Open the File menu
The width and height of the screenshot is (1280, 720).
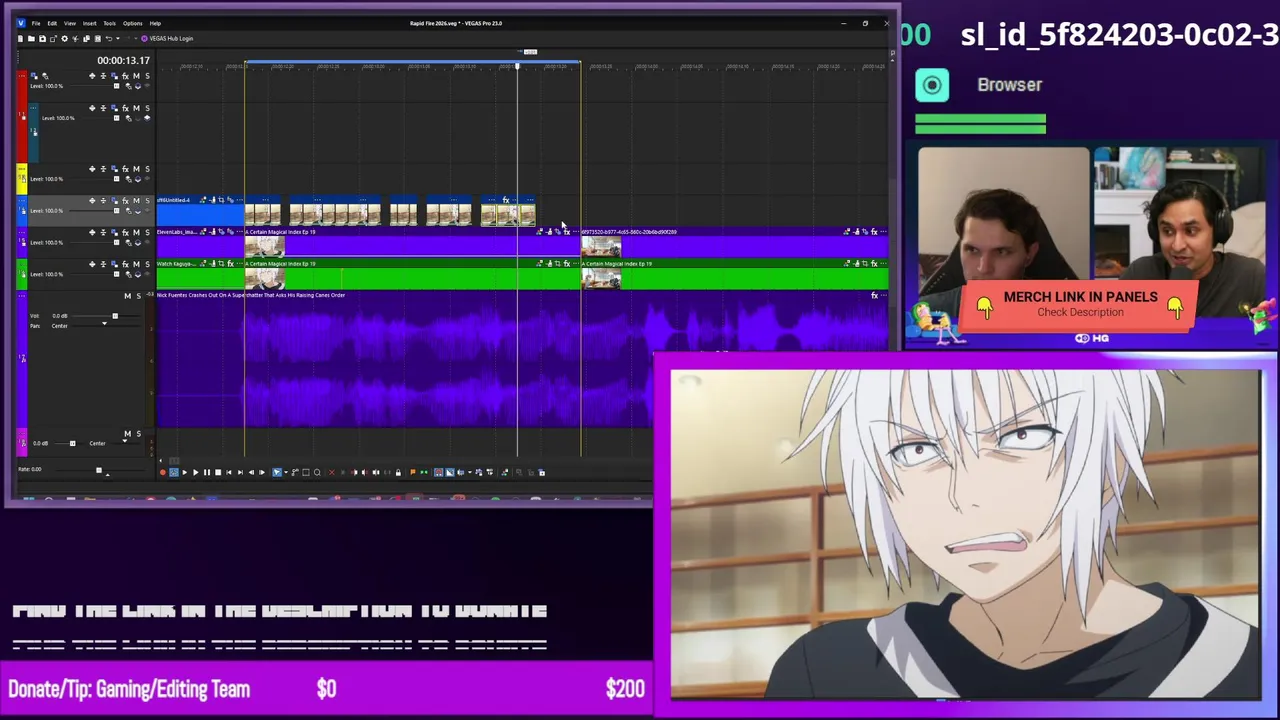pos(36,23)
